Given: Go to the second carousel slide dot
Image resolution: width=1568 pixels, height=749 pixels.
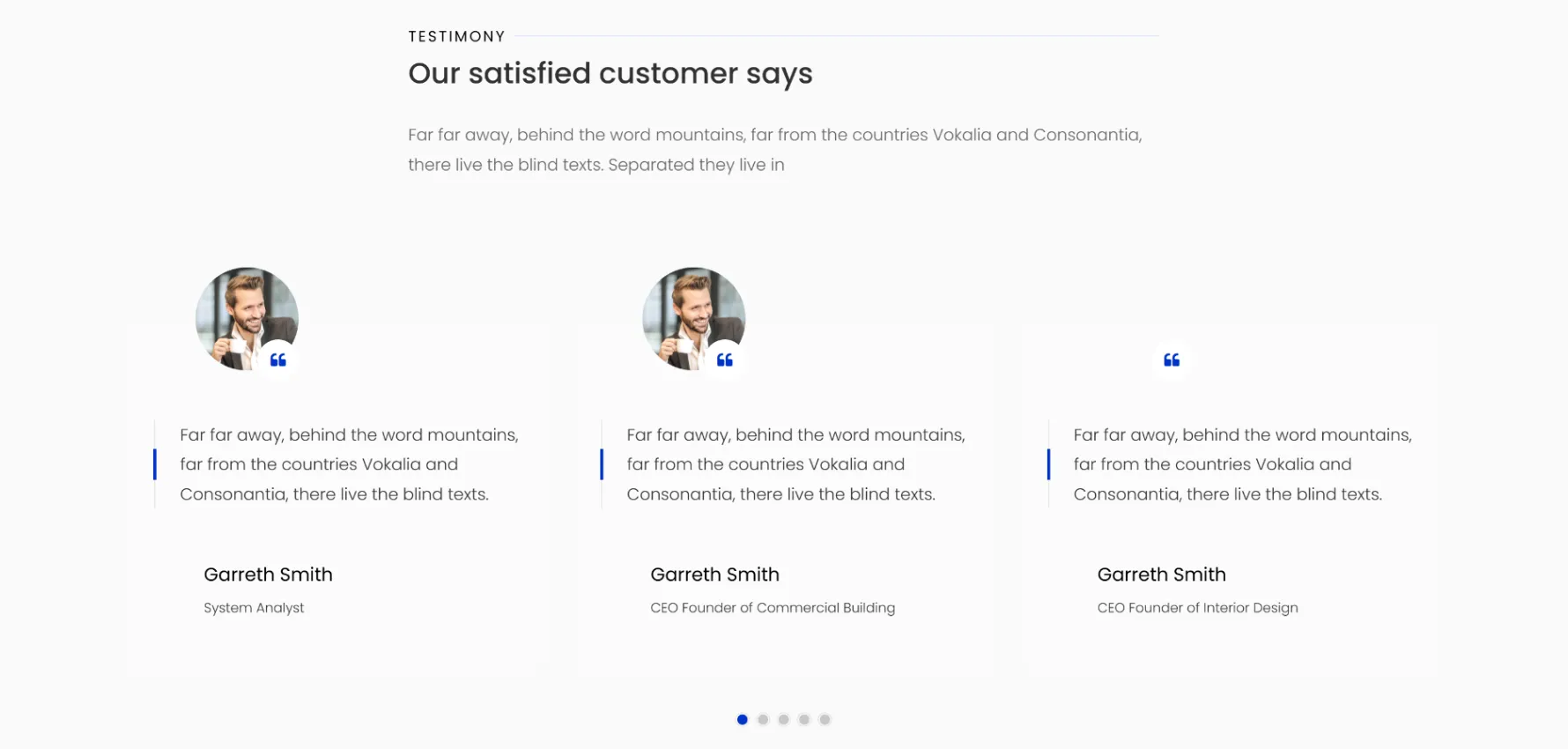Looking at the screenshot, I should click(x=763, y=720).
